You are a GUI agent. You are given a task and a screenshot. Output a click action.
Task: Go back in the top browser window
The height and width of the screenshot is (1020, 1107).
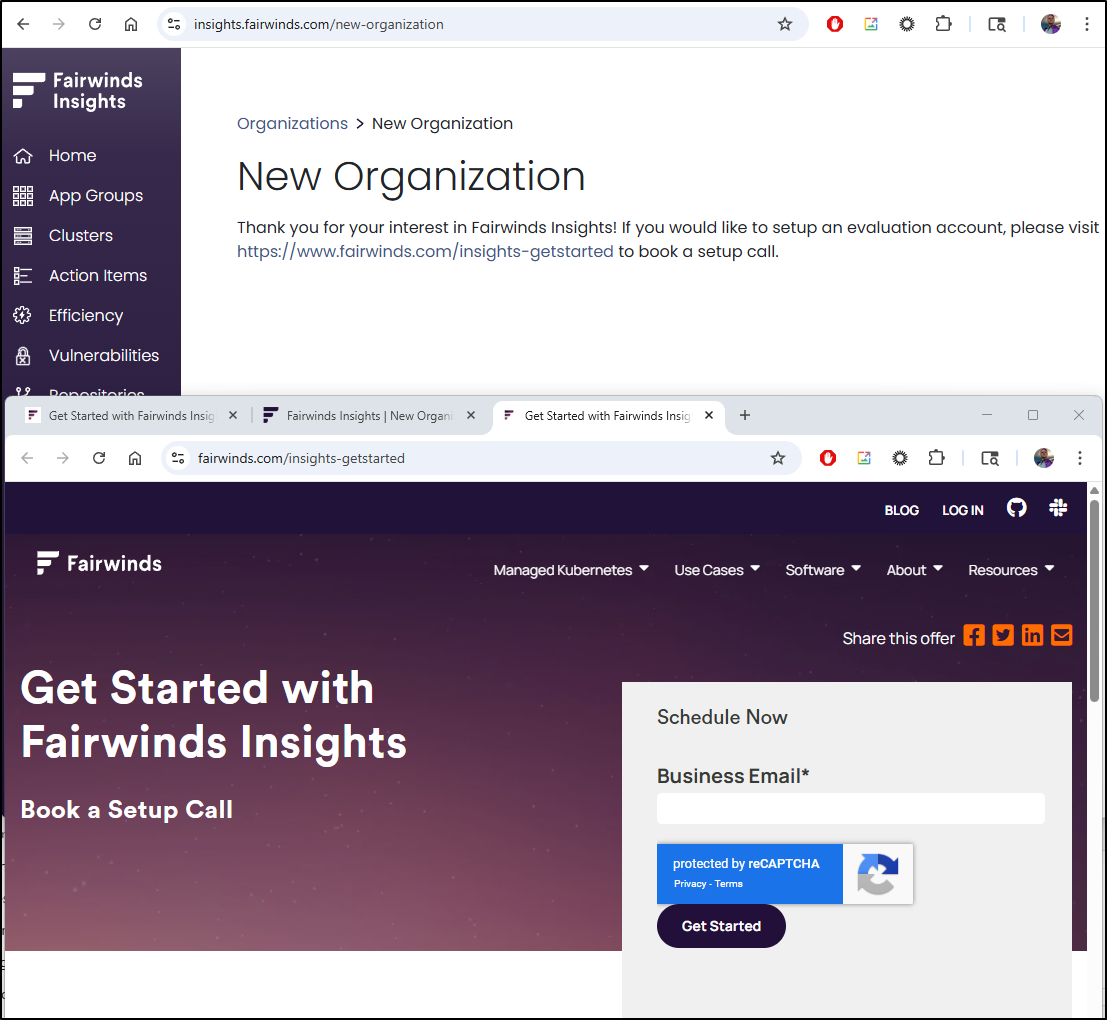click(x=23, y=24)
